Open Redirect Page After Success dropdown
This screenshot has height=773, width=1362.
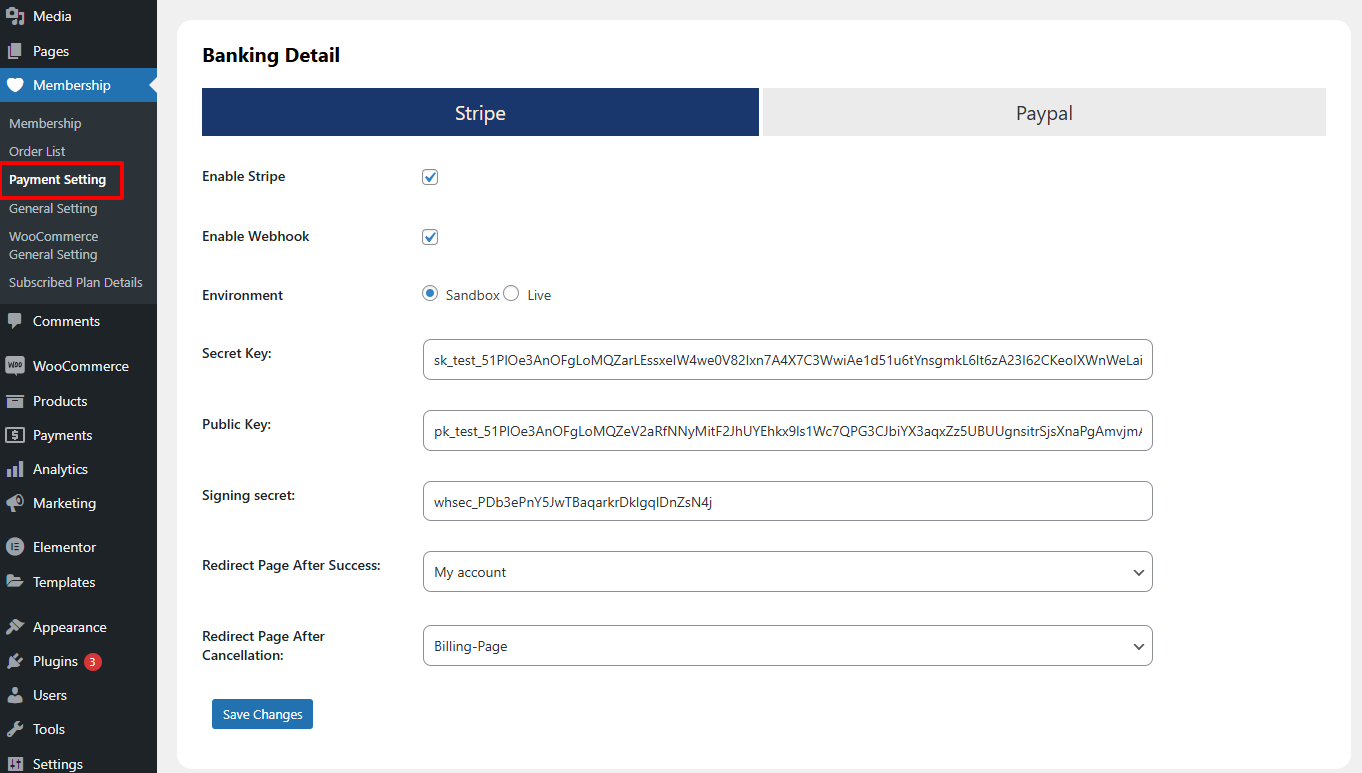787,572
